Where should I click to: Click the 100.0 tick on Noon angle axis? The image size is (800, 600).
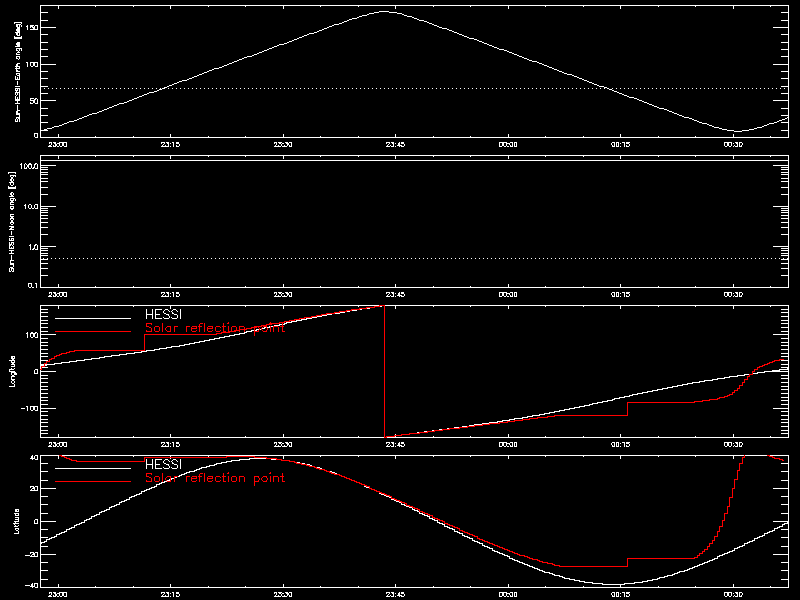click(29, 166)
